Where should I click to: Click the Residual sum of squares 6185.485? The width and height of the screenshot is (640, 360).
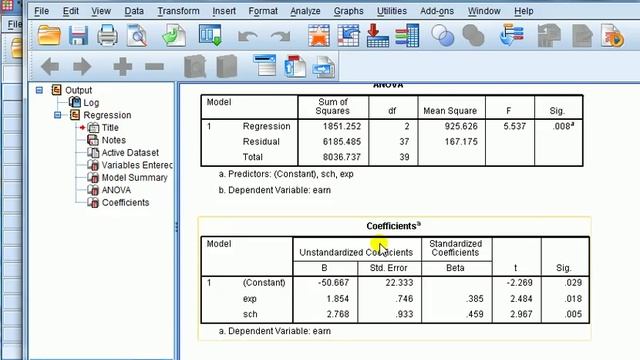tap(342, 142)
